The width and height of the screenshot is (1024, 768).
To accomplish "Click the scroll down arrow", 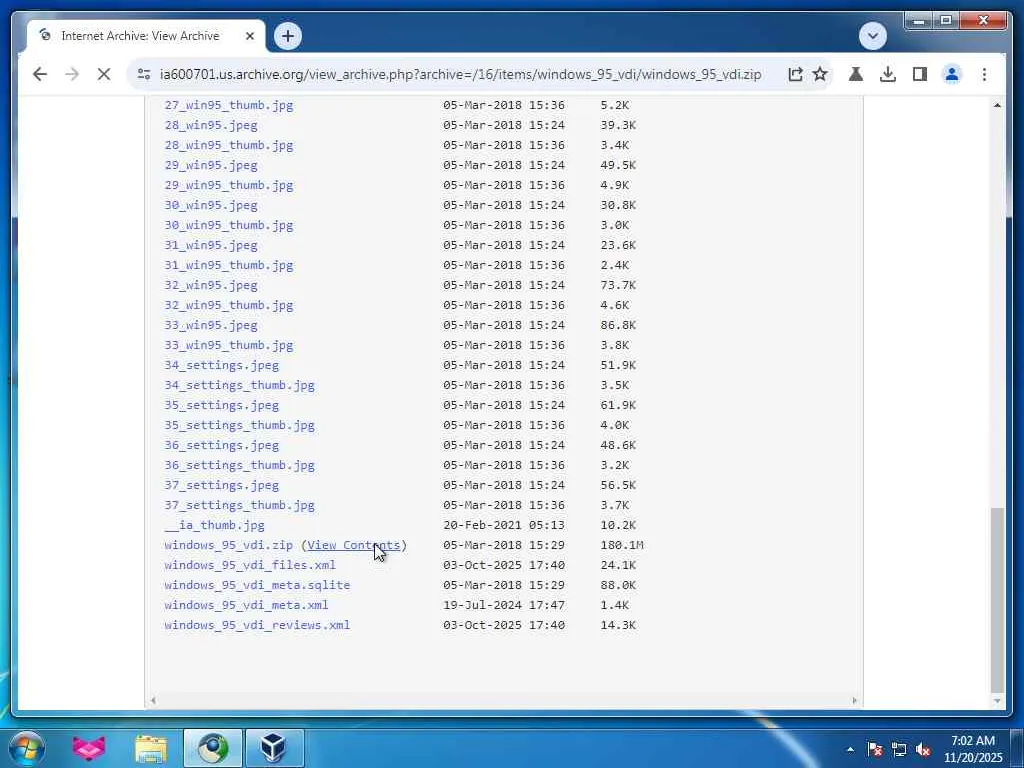I will (997, 701).
